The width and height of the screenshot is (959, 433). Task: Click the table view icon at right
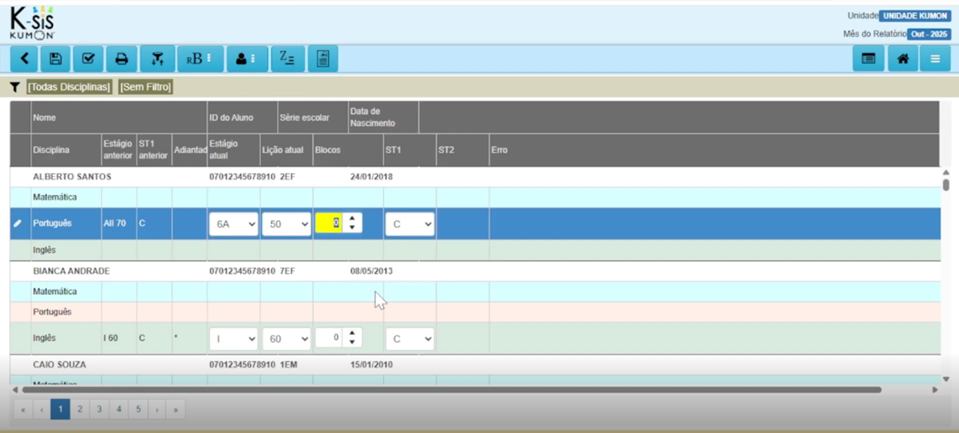868,59
